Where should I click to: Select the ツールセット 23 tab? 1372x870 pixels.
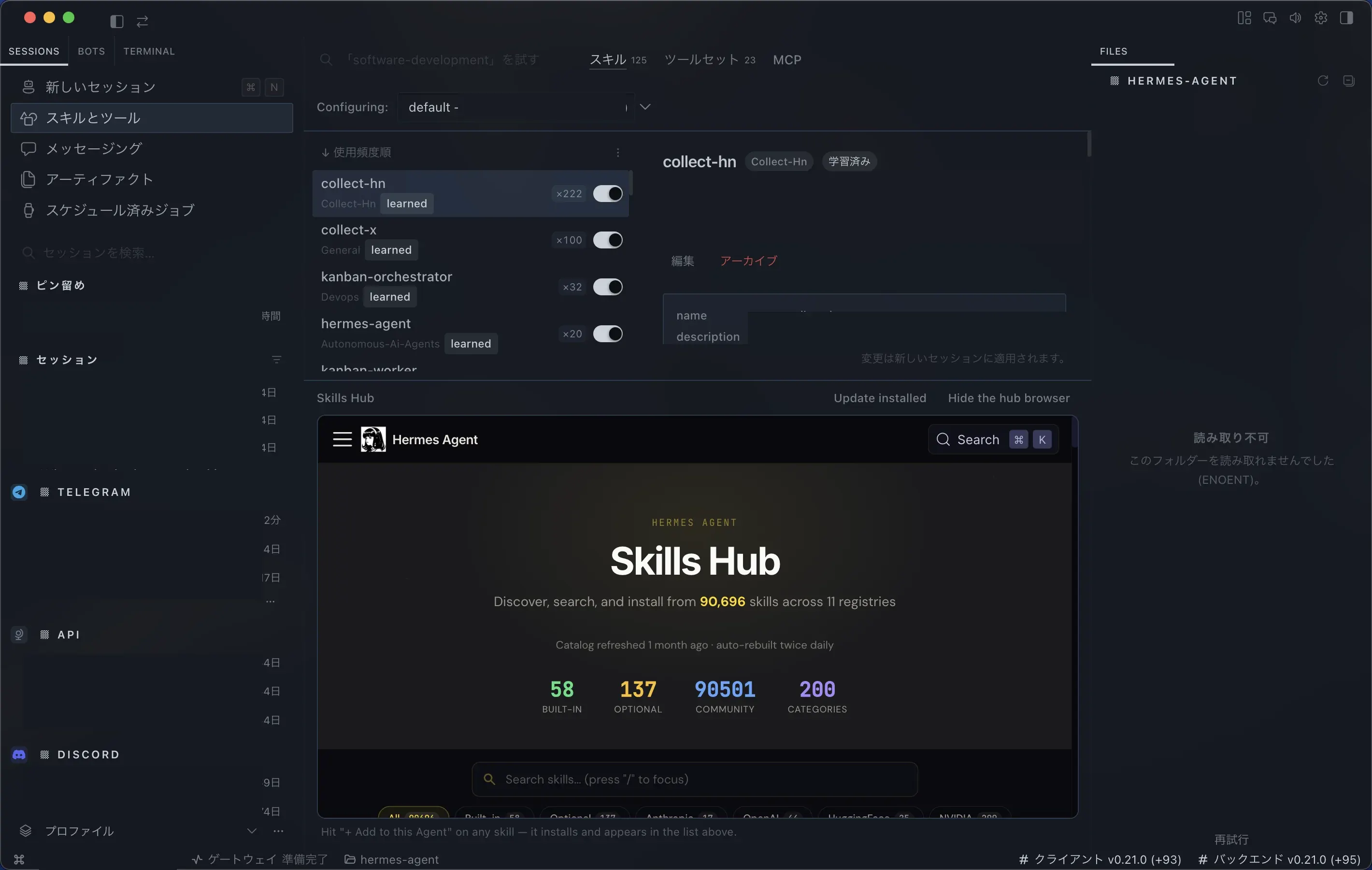[x=710, y=60]
